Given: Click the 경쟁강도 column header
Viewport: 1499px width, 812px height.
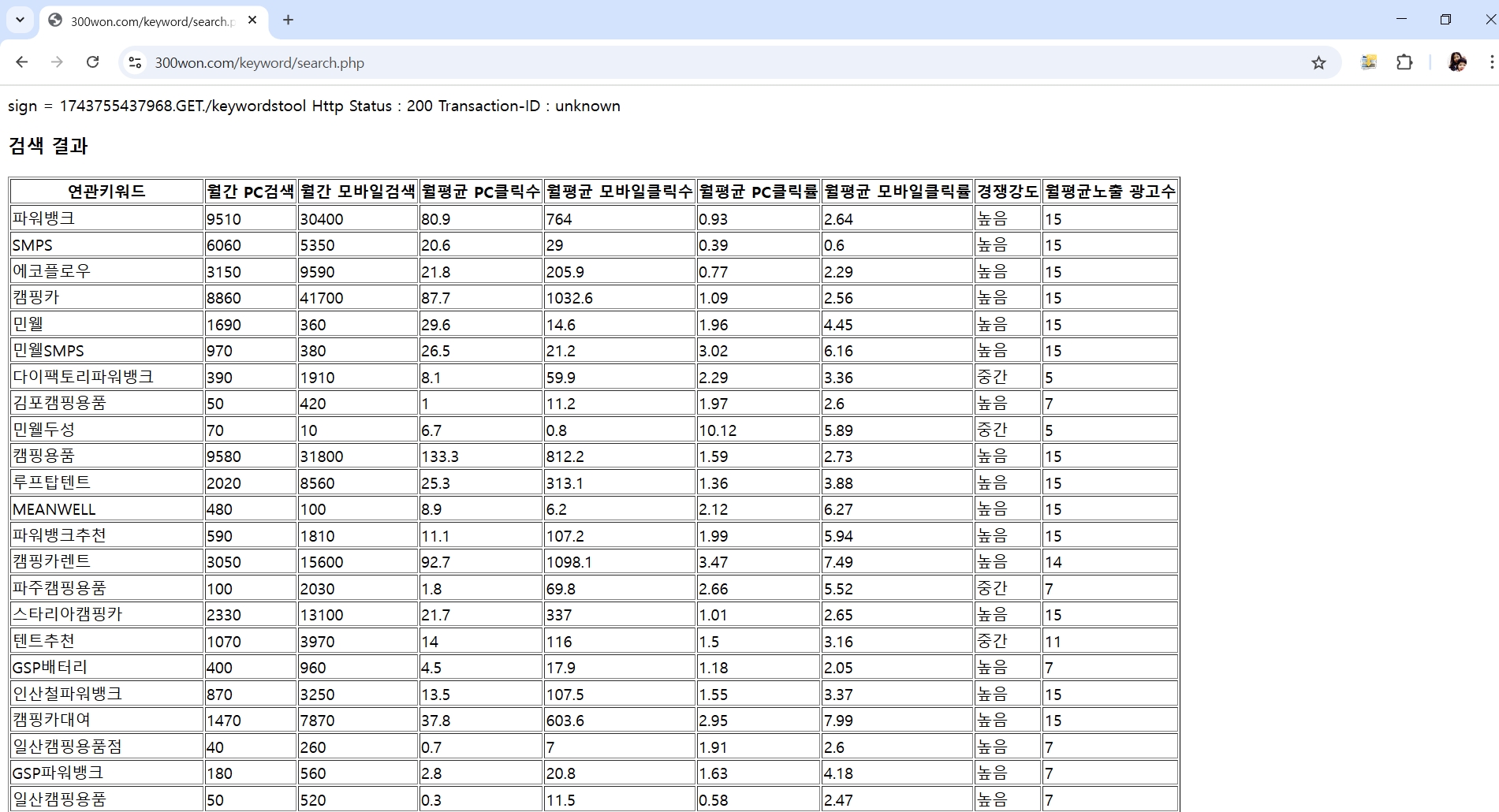Looking at the screenshot, I should pos(1007,192).
